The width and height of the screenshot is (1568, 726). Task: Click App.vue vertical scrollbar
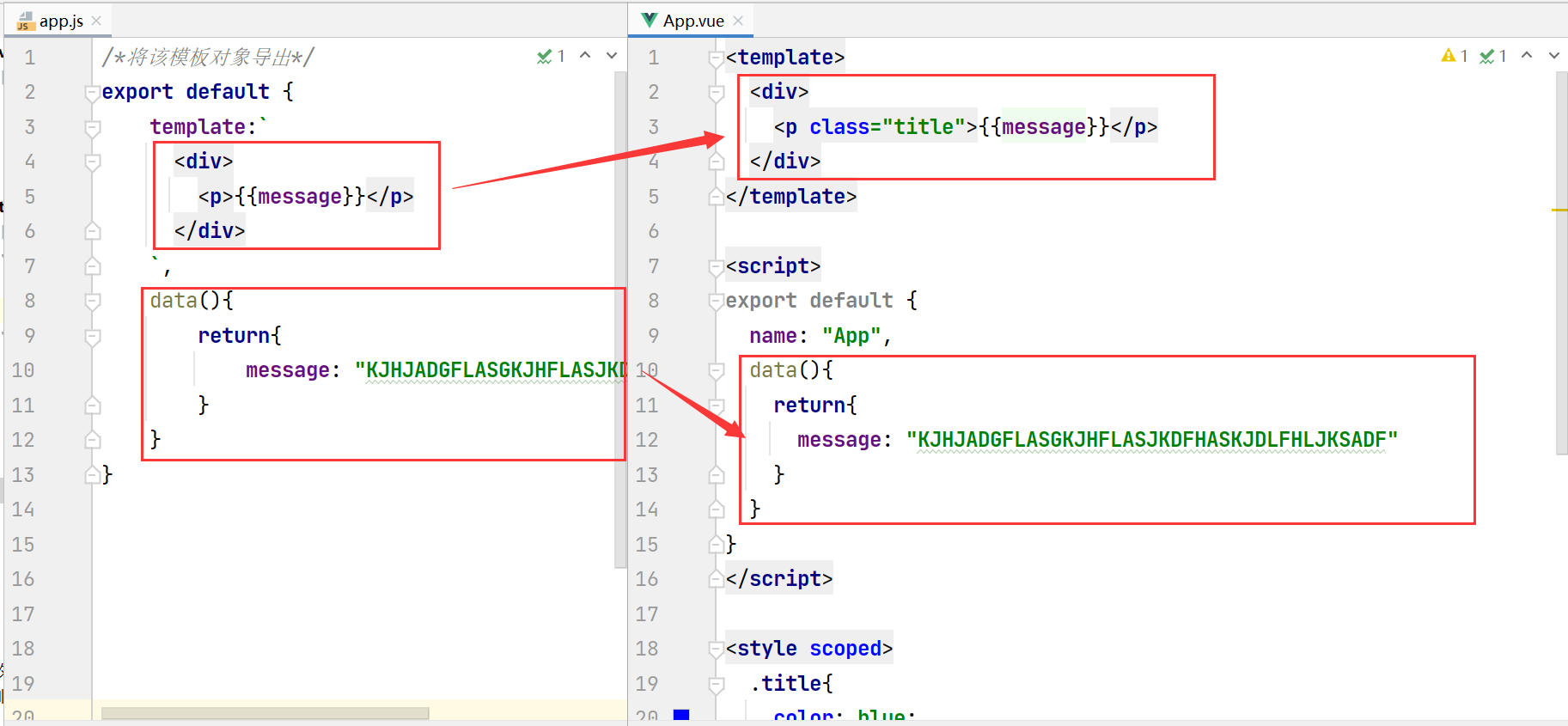point(1561,262)
